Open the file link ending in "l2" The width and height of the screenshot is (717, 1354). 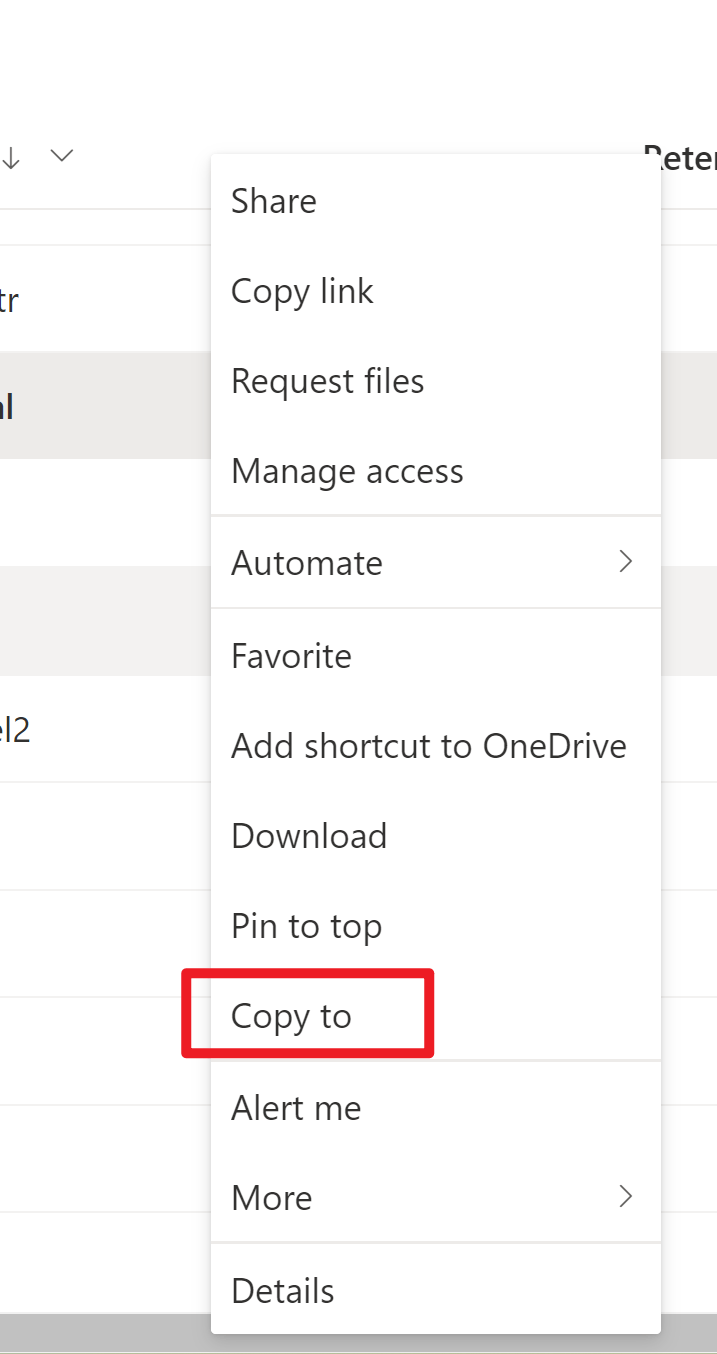pos(12,730)
